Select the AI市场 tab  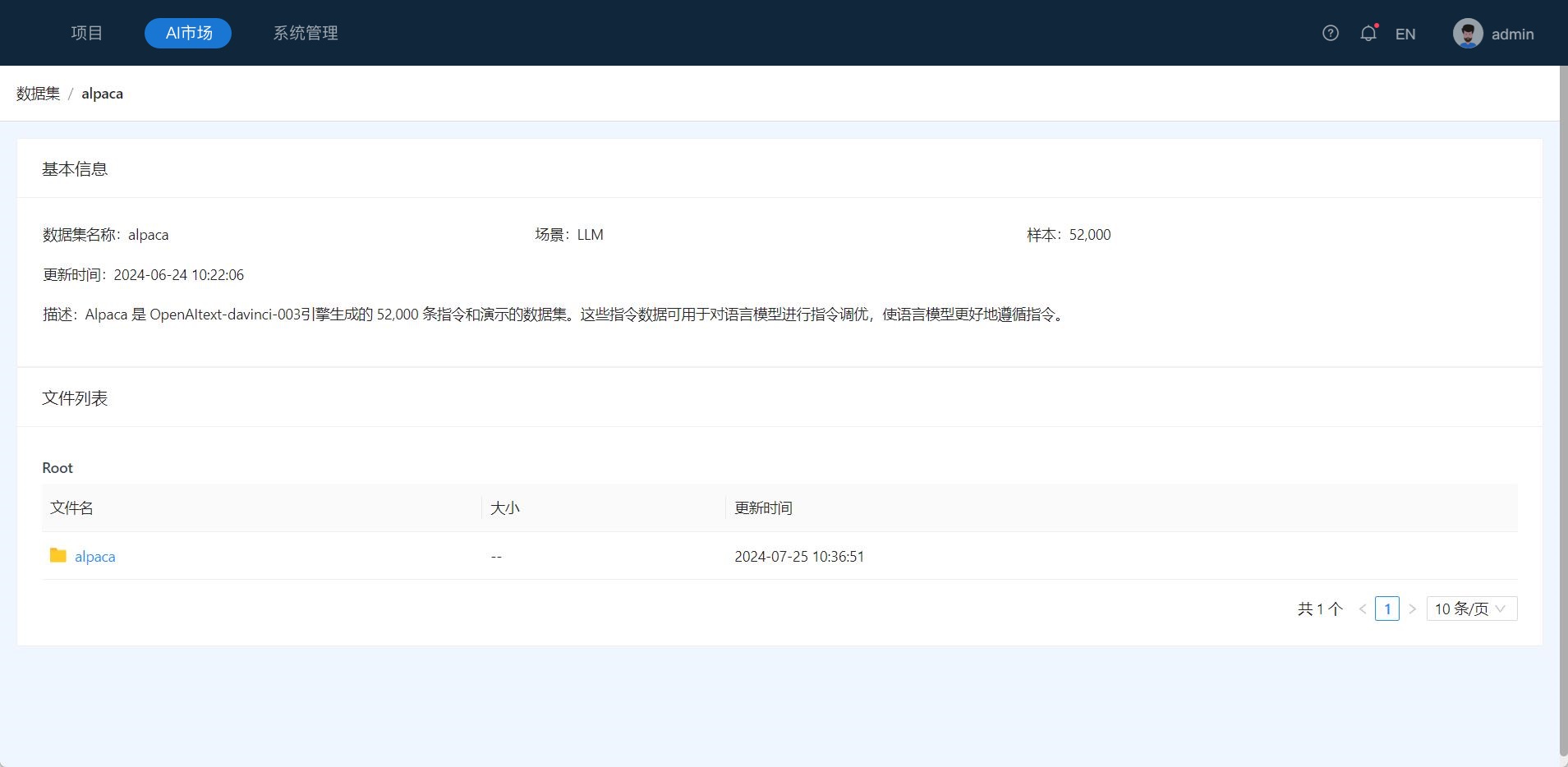188,33
